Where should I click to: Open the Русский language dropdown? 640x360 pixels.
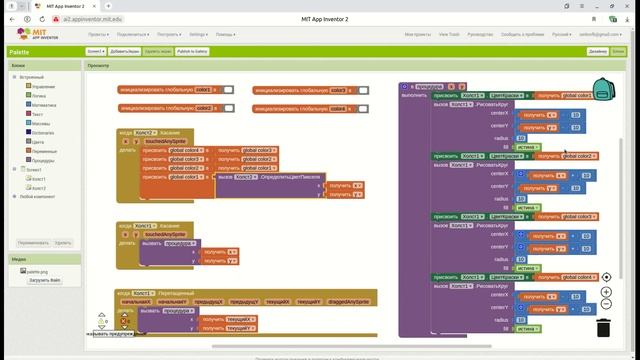562,35
